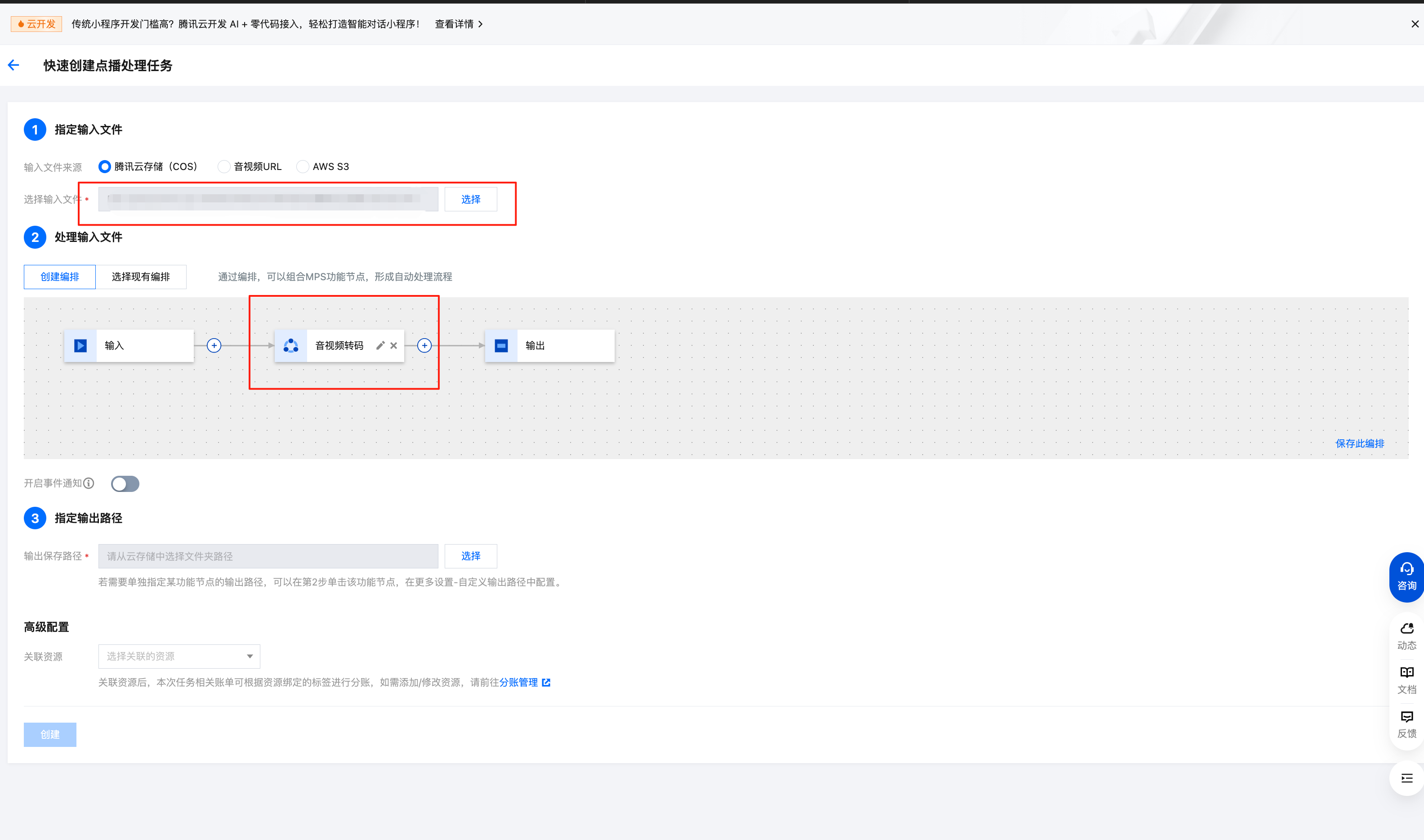Image resolution: width=1424 pixels, height=840 pixels.
Task: Toggle the 开启事件通知 switch
Action: pyautogui.click(x=125, y=483)
